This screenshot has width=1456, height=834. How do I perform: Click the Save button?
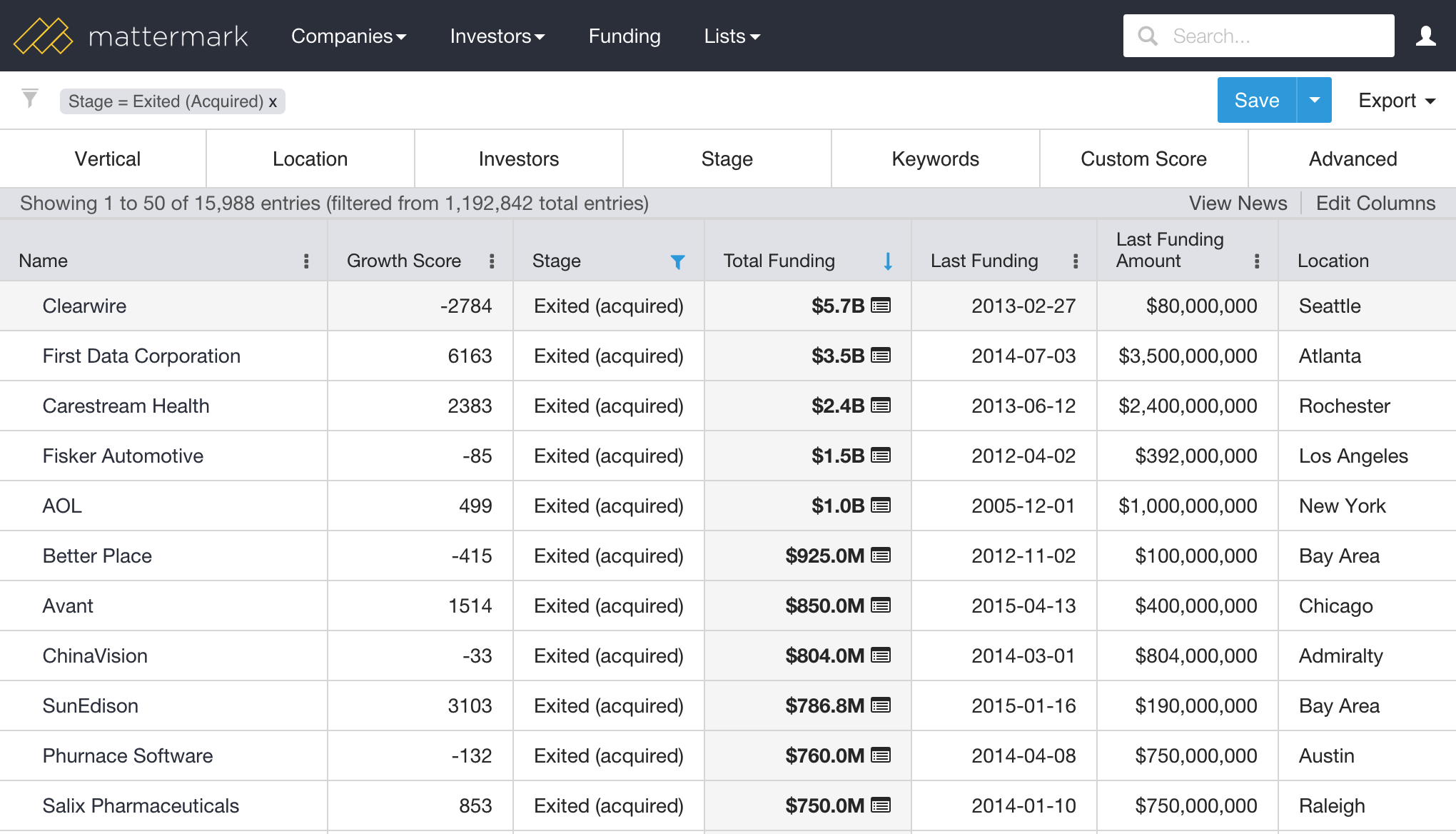pos(1254,100)
